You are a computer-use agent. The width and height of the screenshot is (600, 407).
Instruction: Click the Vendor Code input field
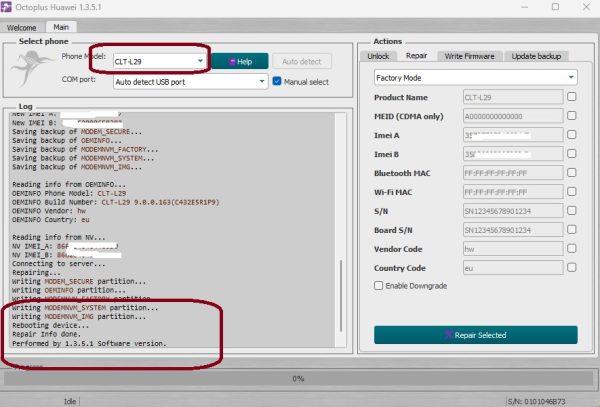tap(513, 249)
